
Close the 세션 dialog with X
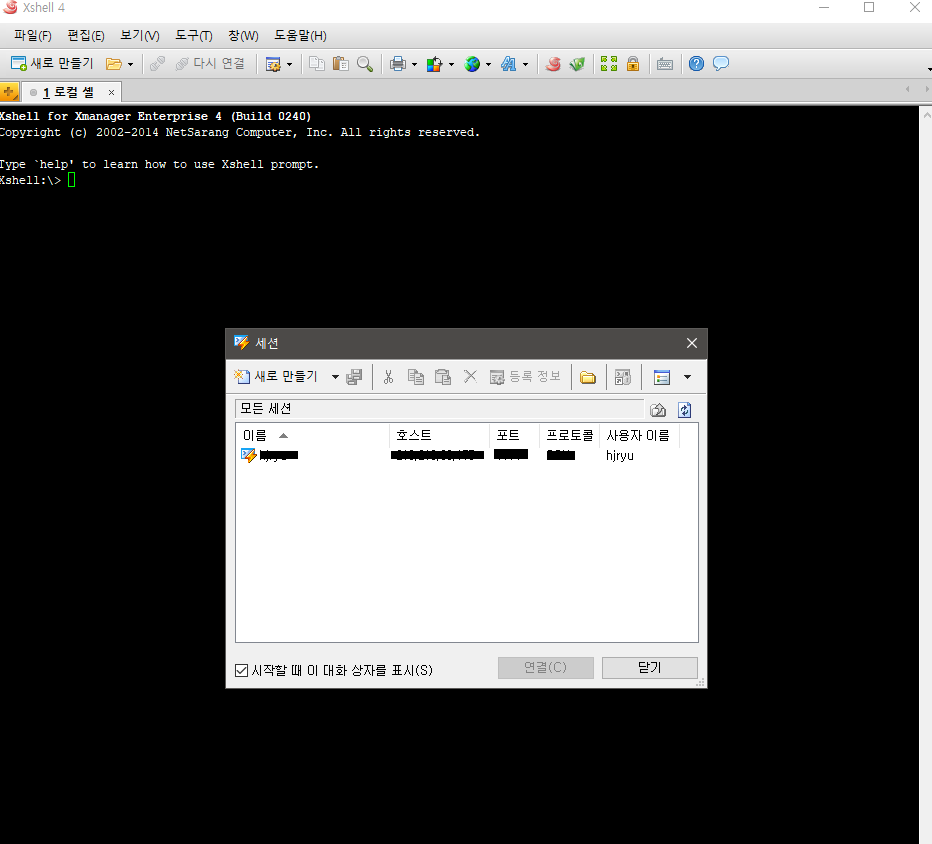click(x=691, y=343)
